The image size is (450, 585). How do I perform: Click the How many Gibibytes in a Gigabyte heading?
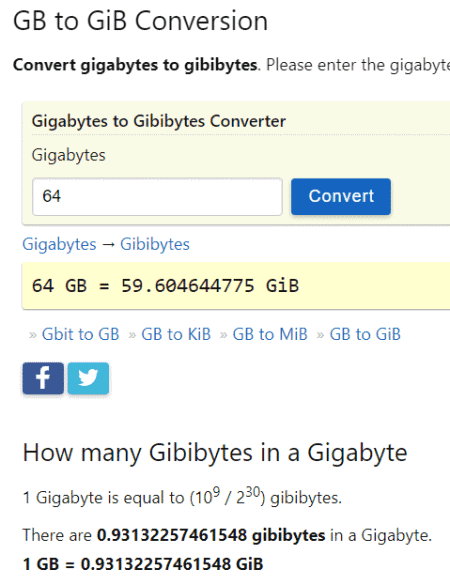pyautogui.click(x=215, y=453)
